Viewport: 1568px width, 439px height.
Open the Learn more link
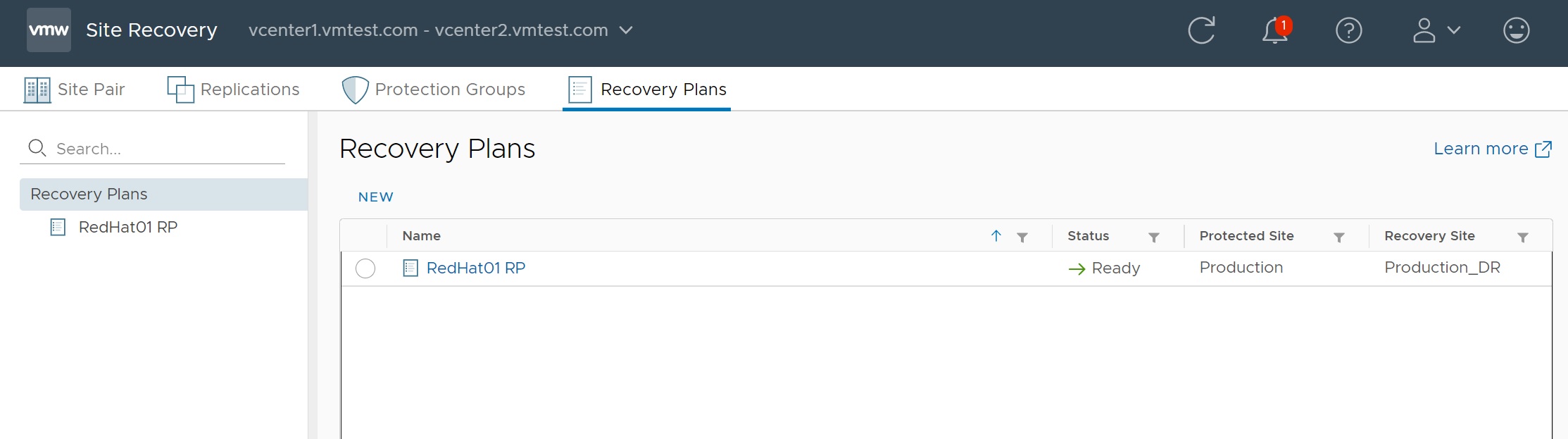(x=1492, y=149)
